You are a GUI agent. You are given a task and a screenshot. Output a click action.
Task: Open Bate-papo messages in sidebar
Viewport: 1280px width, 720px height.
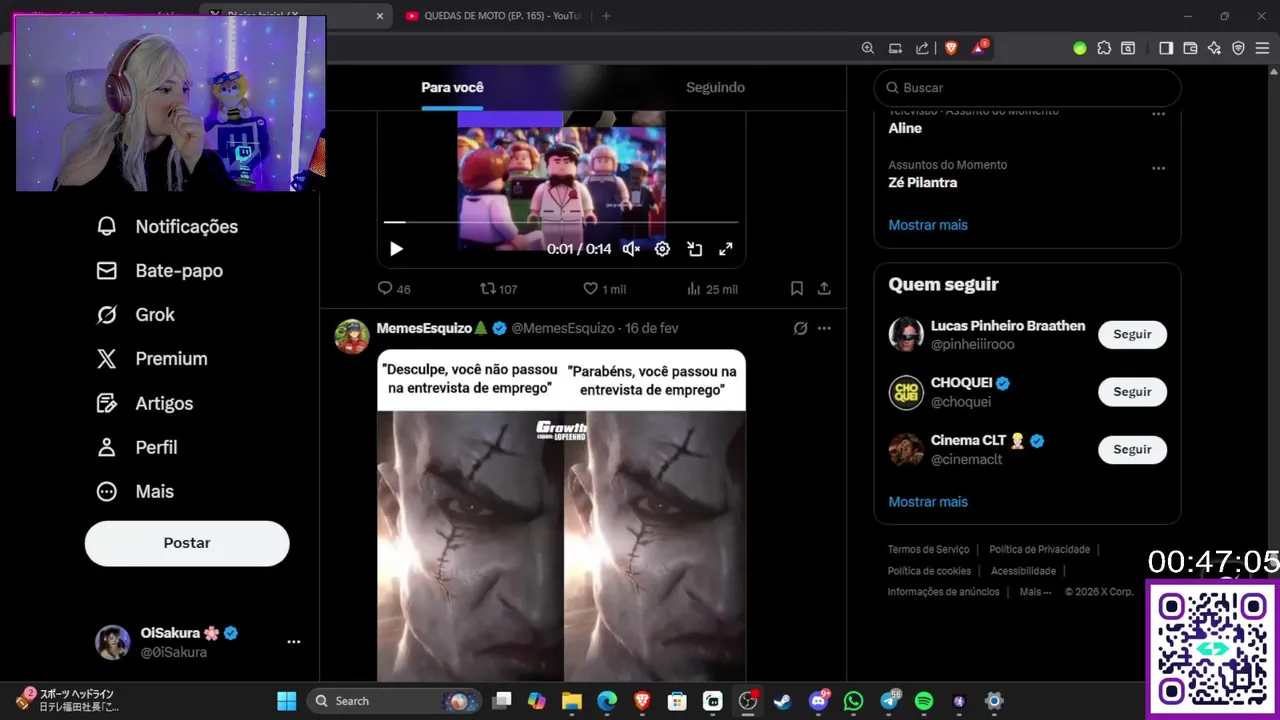[159, 271]
